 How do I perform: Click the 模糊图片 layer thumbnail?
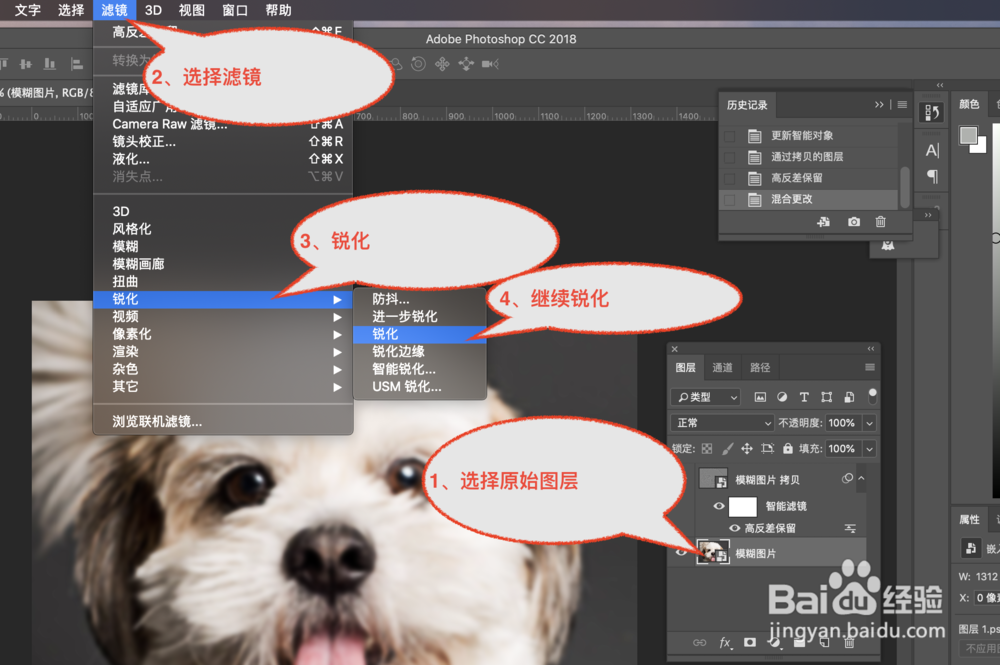[x=711, y=551]
